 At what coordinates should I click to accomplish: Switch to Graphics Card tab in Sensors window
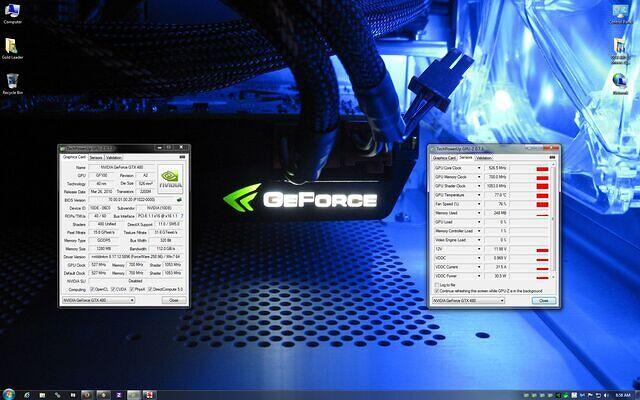click(x=444, y=158)
